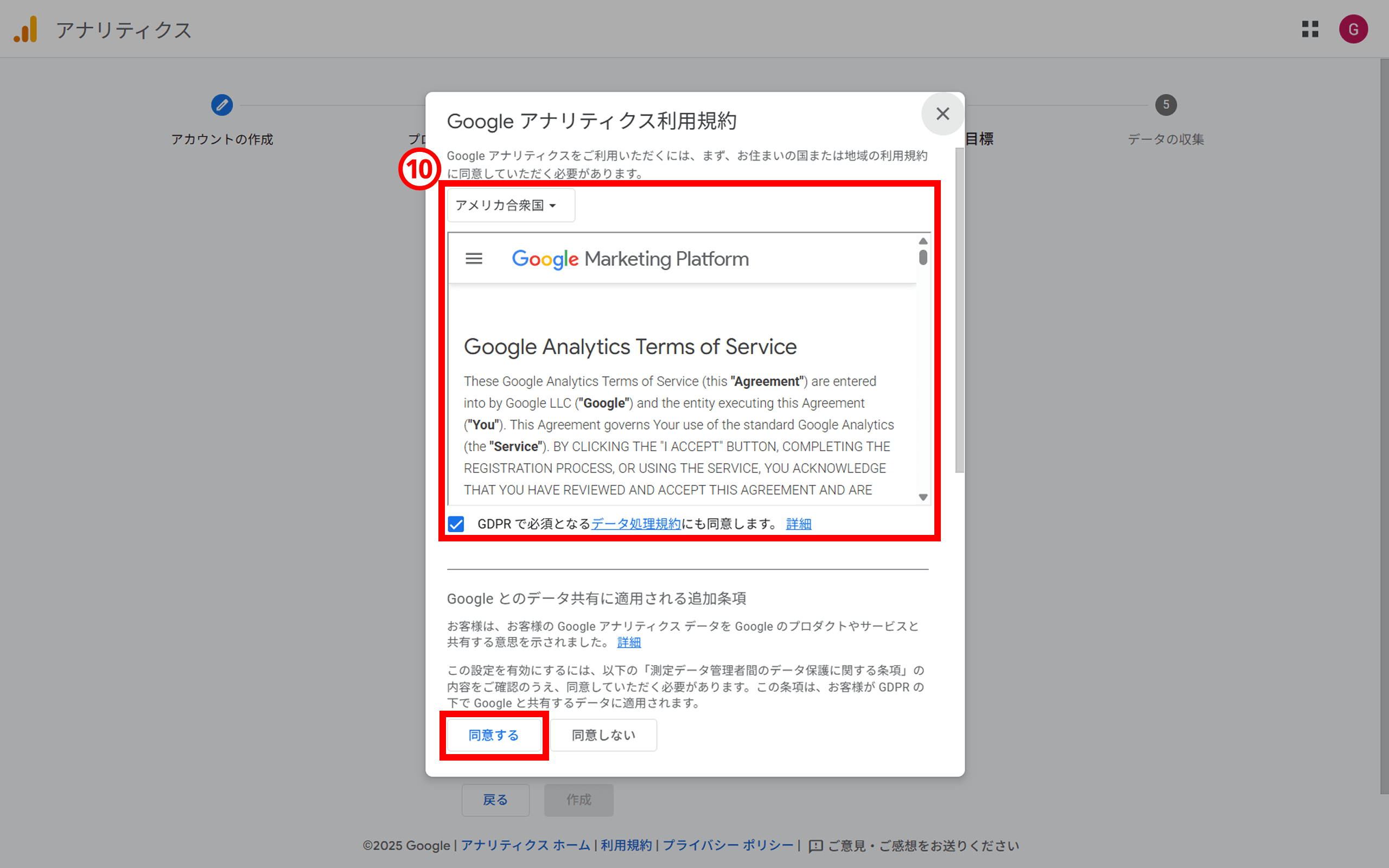Click the feedback speech bubble icon
Image resolution: width=1389 pixels, height=868 pixels.
point(815,846)
